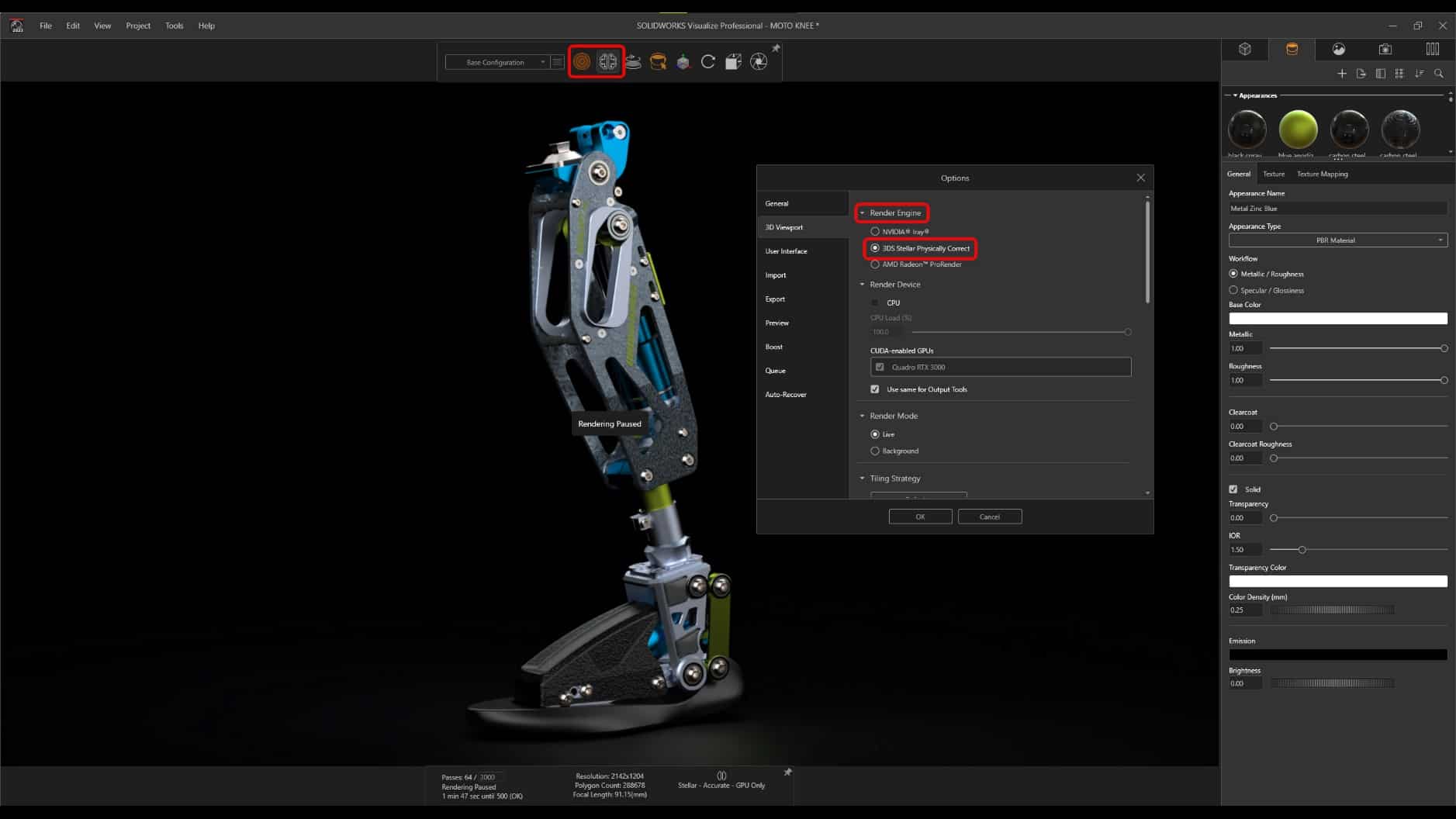Click the add (+) icon in the Appearances panel
Viewport: 1456px width, 819px height.
pos(1341,73)
